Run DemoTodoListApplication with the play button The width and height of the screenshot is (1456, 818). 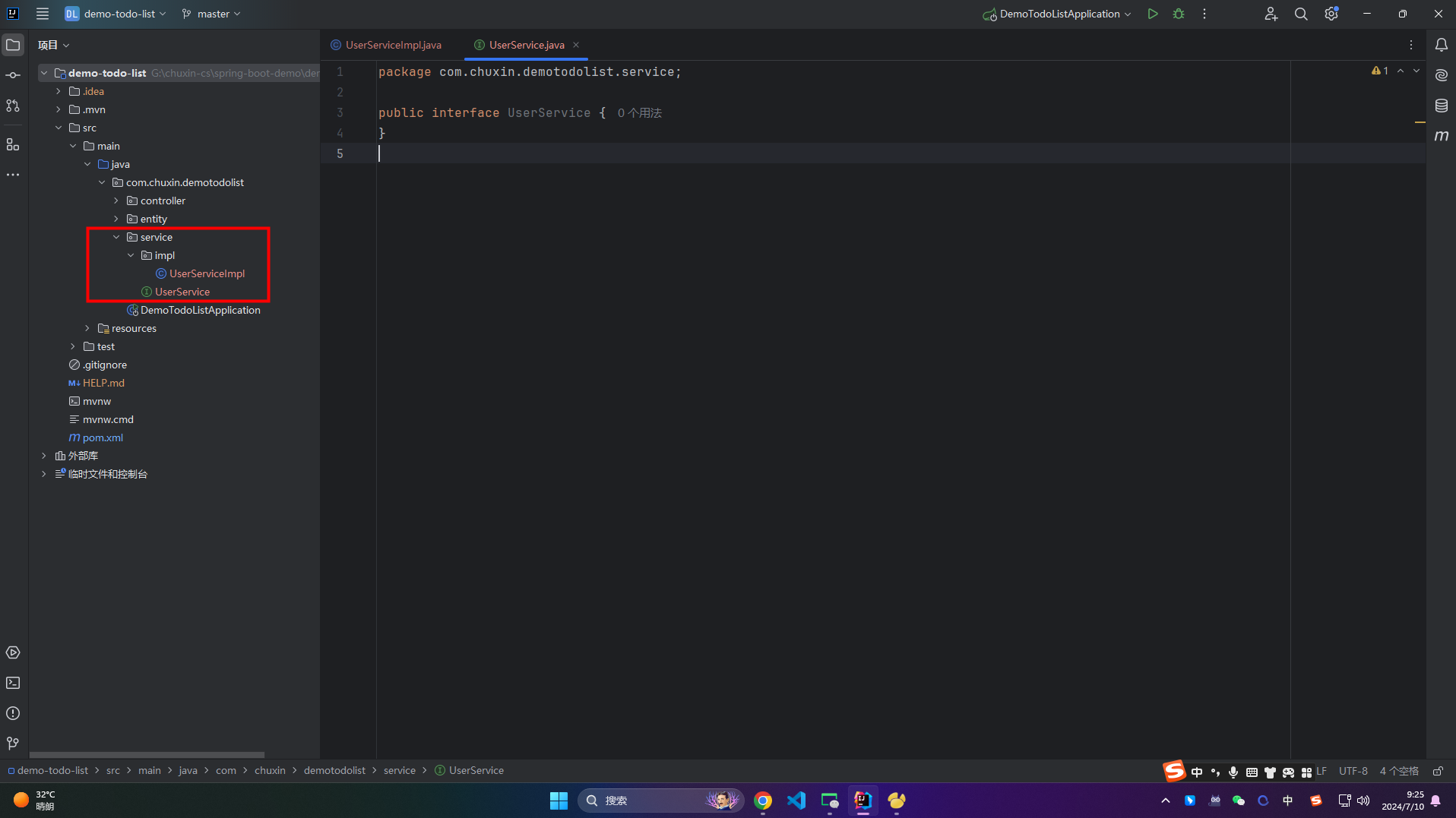[1153, 14]
